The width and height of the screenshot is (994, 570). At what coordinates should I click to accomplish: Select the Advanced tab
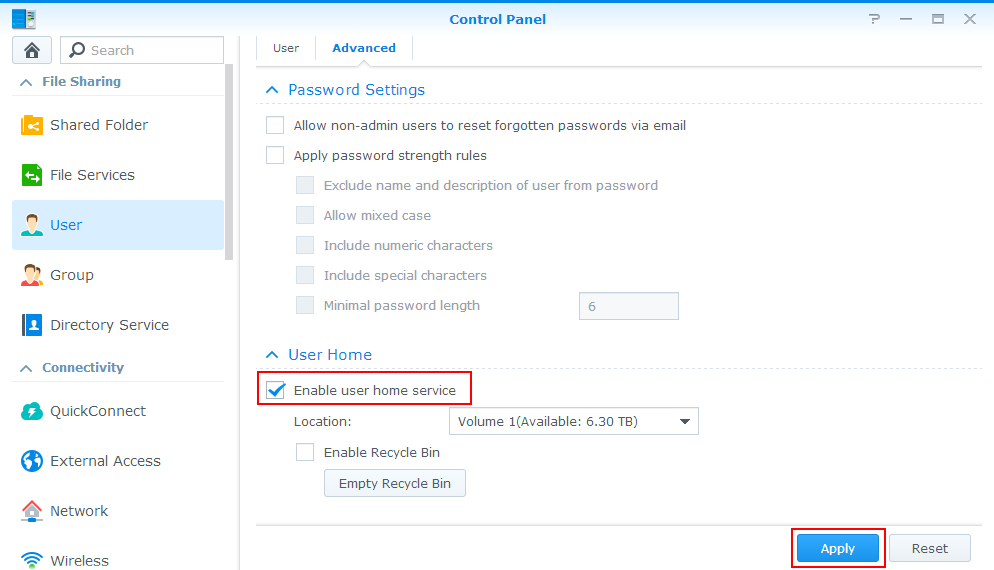click(364, 48)
